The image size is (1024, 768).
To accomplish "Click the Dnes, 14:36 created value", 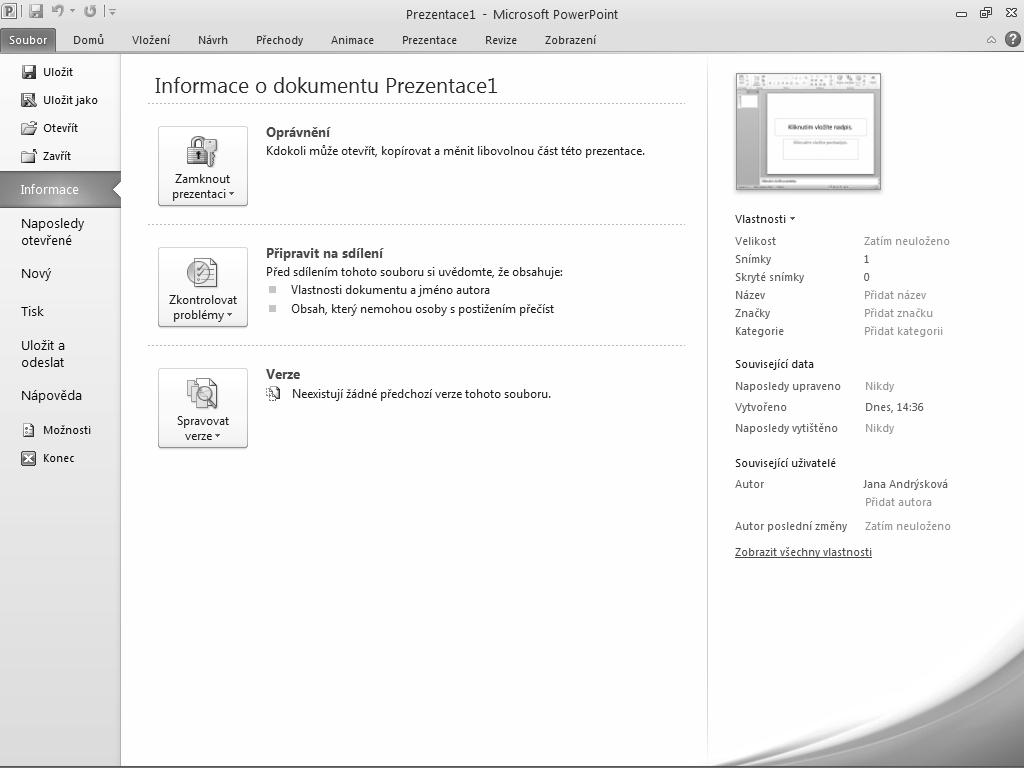I will 894,407.
